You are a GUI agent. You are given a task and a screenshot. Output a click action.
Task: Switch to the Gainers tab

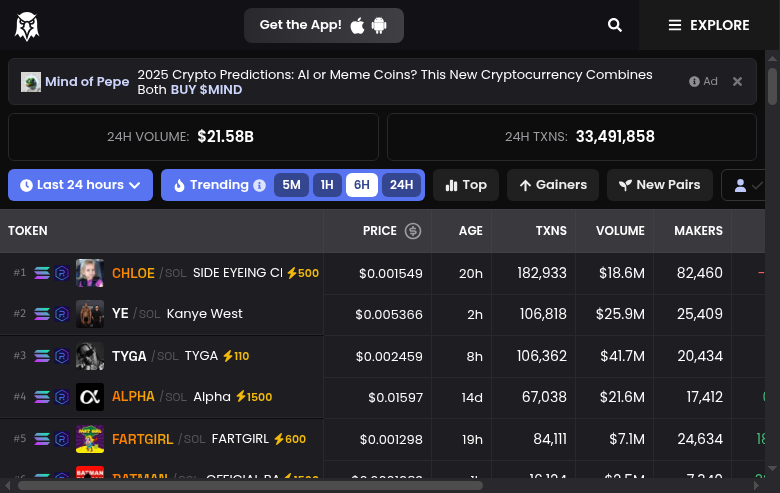point(553,185)
